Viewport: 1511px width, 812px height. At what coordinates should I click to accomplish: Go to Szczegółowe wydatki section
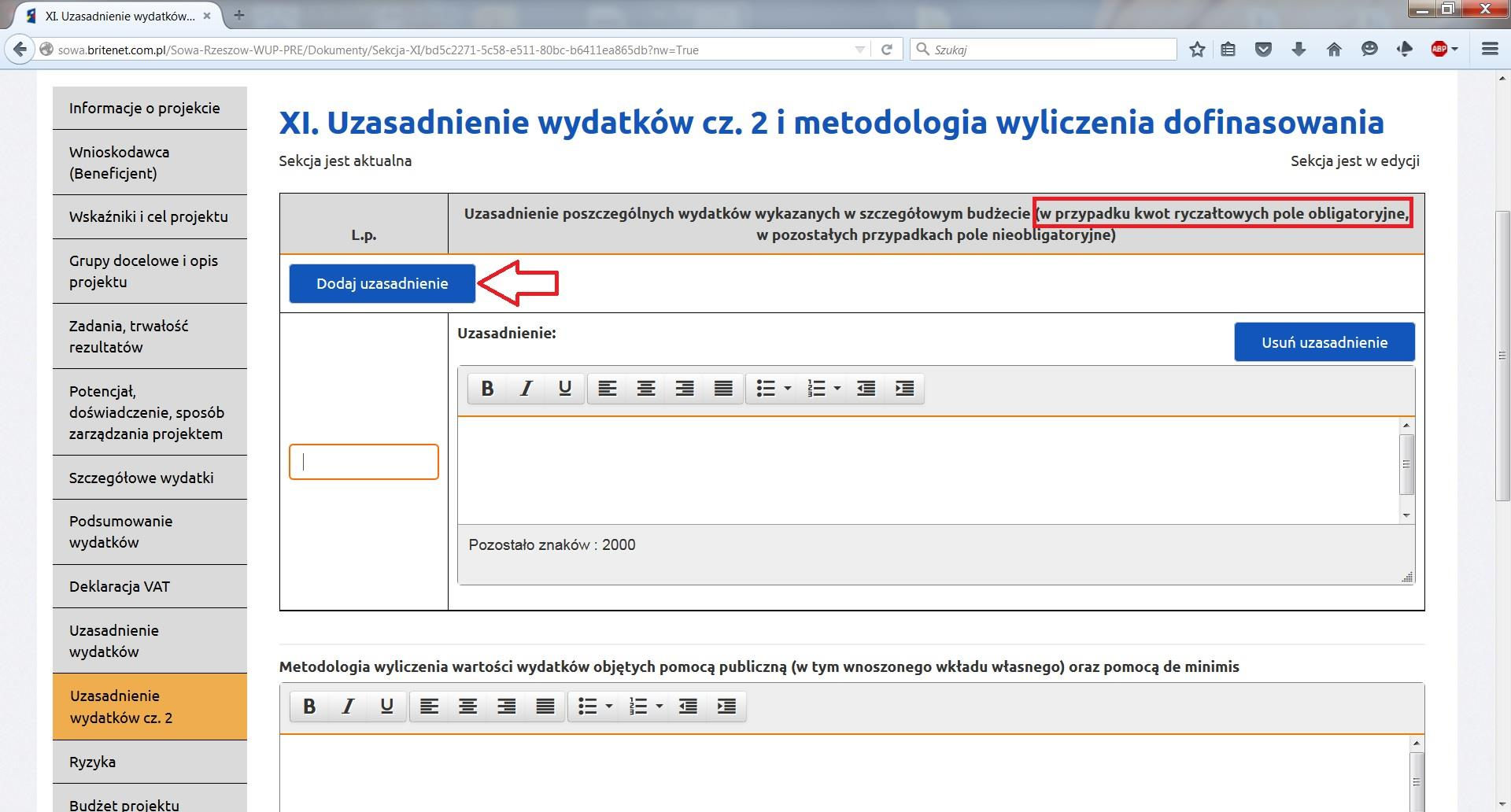[x=150, y=478]
